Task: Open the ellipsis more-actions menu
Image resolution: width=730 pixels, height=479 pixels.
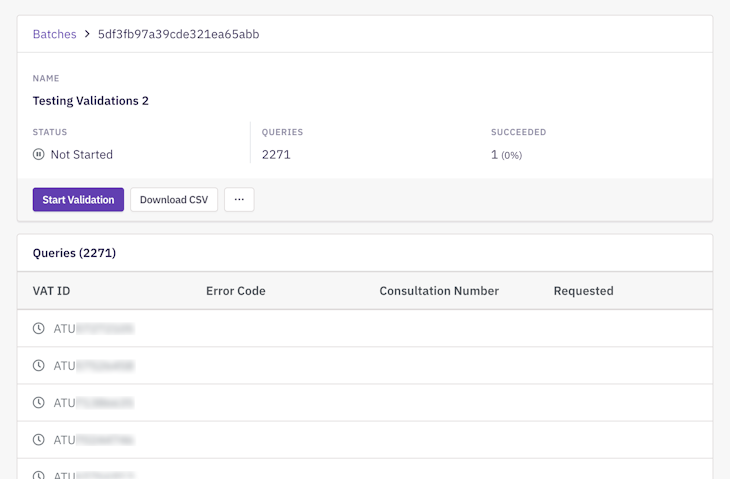Action: [x=239, y=200]
